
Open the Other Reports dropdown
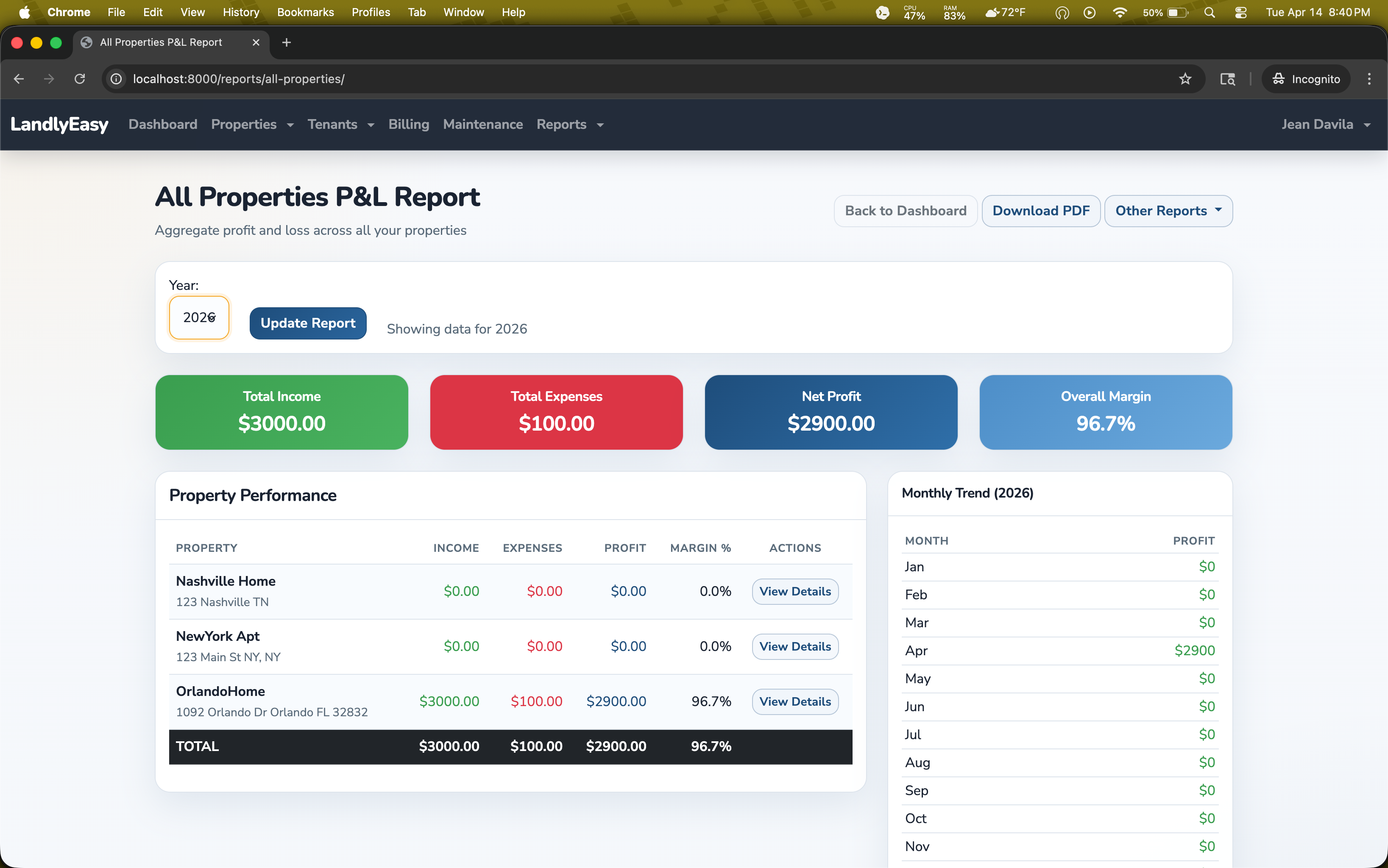tap(1168, 211)
